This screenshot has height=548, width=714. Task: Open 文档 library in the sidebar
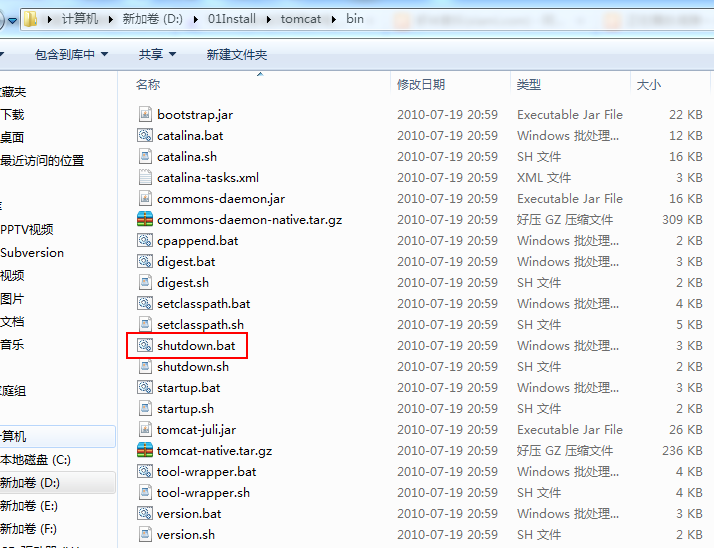12,321
